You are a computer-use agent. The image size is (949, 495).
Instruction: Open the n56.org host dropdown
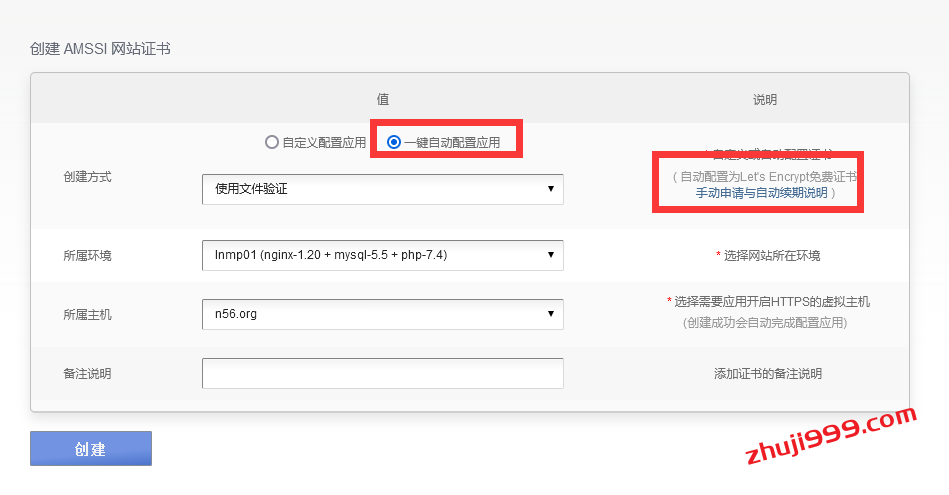pyautogui.click(x=382, y=314)
